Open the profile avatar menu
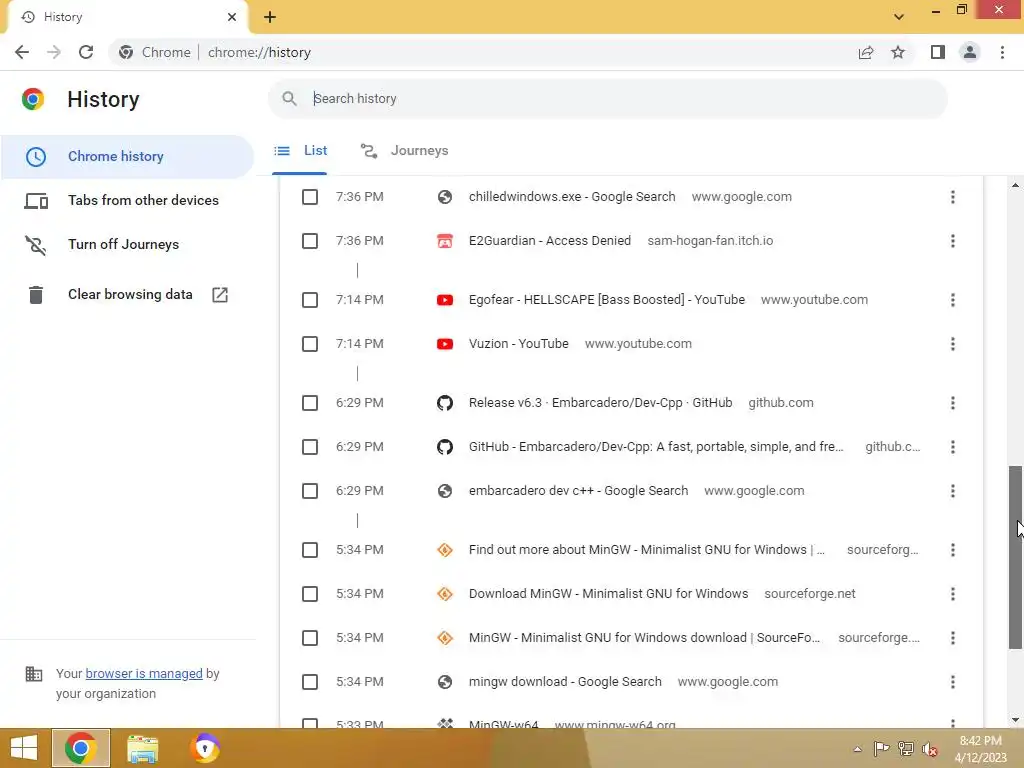The width and height of the screenshot is (1024, 768). click(970, 52)
